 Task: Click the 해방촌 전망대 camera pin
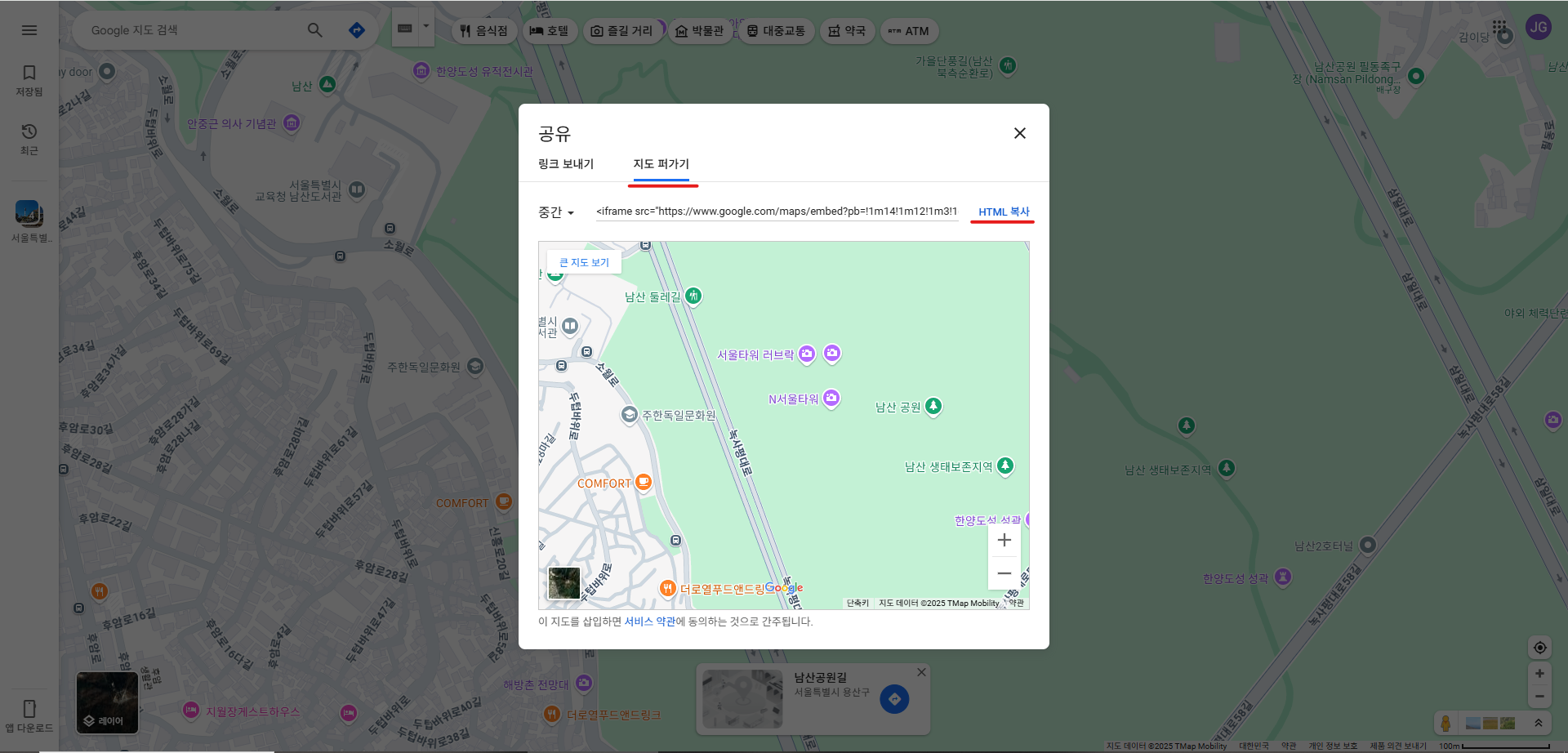[584, 683]
